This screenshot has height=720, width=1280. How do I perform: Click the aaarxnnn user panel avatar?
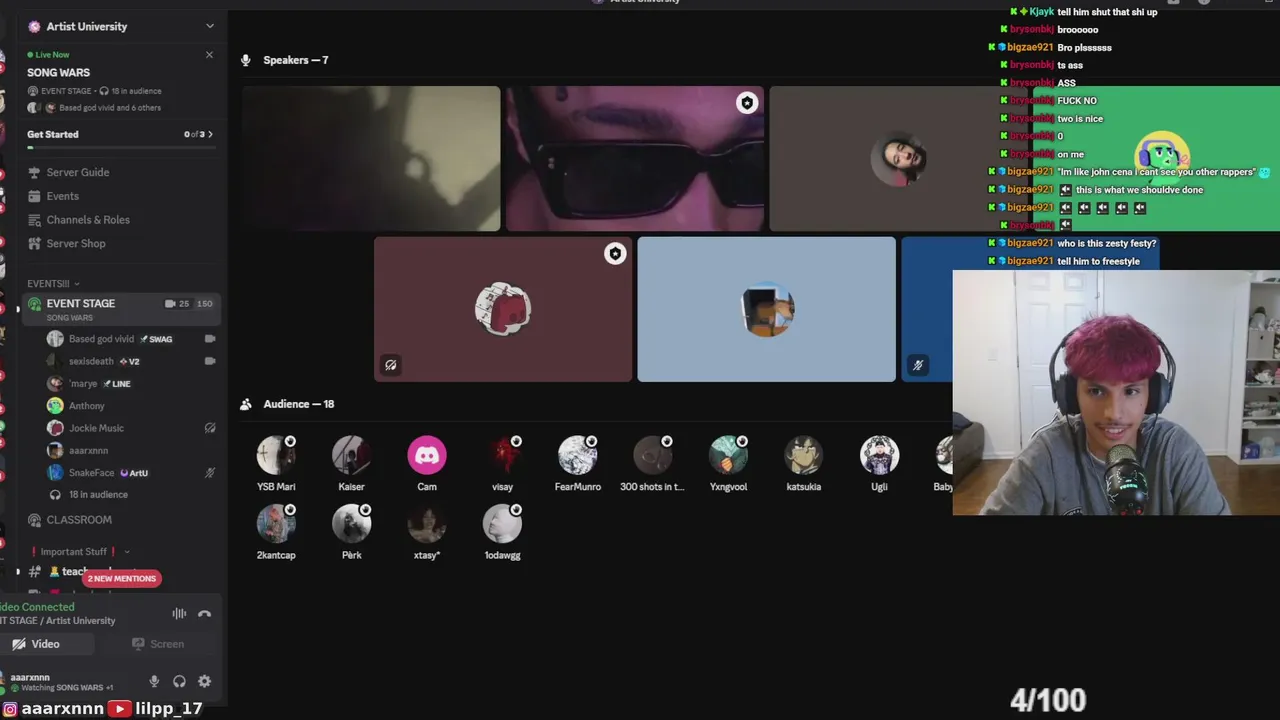3,681
